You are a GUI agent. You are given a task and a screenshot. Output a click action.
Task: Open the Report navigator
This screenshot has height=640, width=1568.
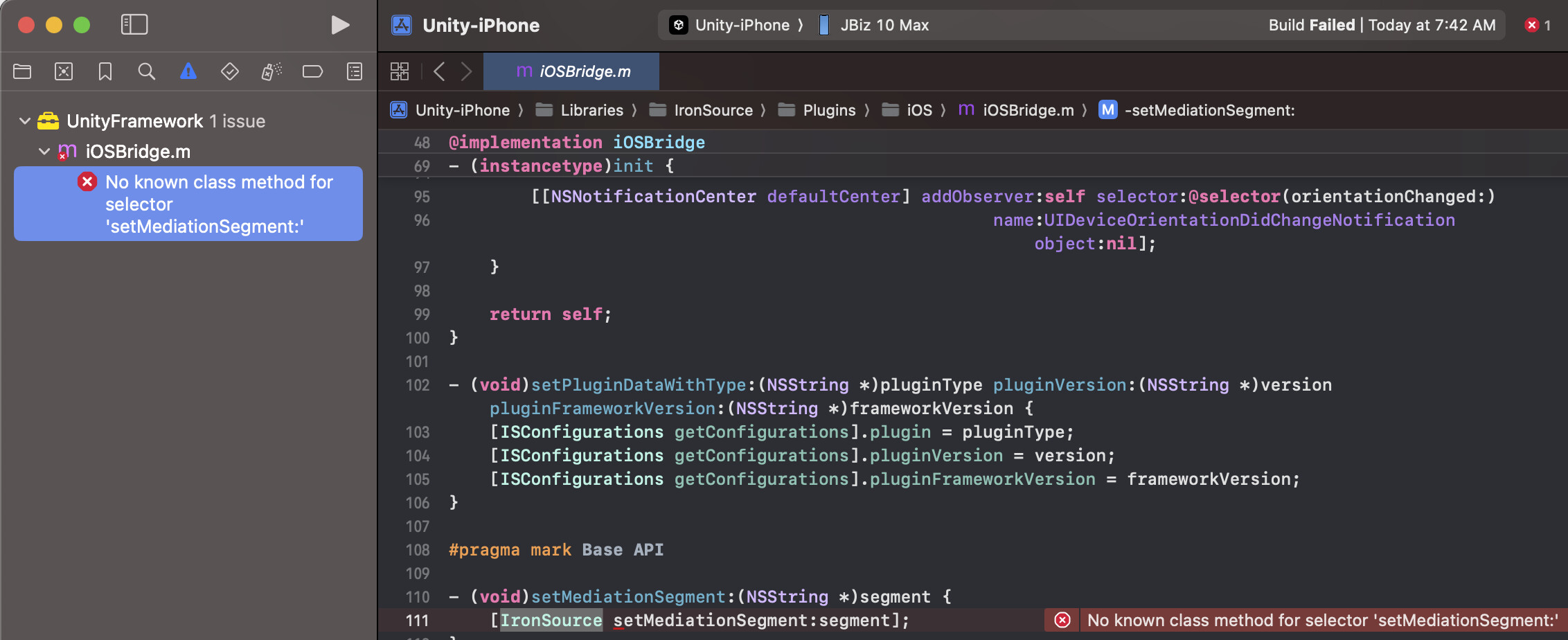tap(354, 71)
